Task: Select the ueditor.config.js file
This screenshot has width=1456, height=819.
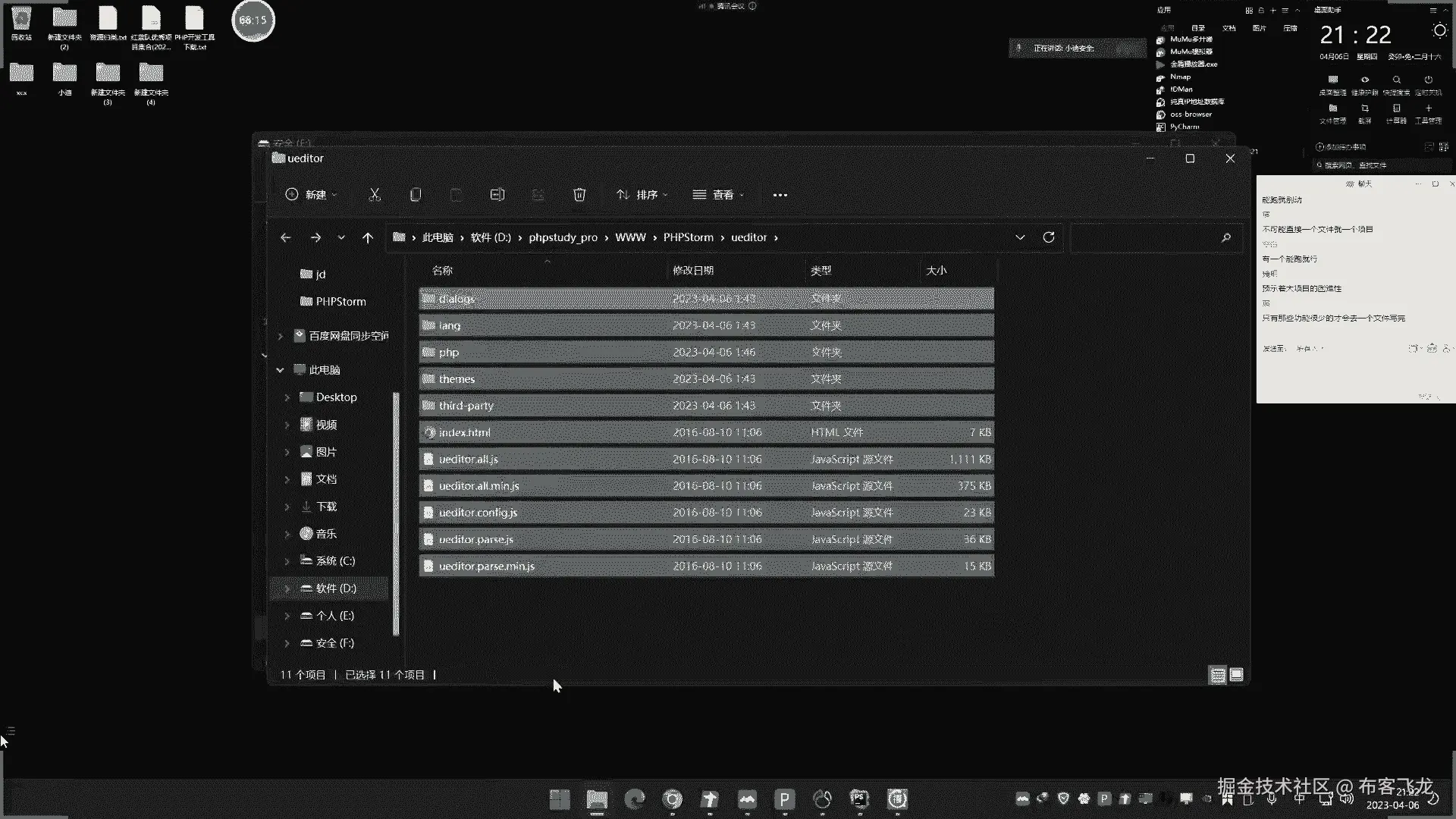Action: click(478, 513)
